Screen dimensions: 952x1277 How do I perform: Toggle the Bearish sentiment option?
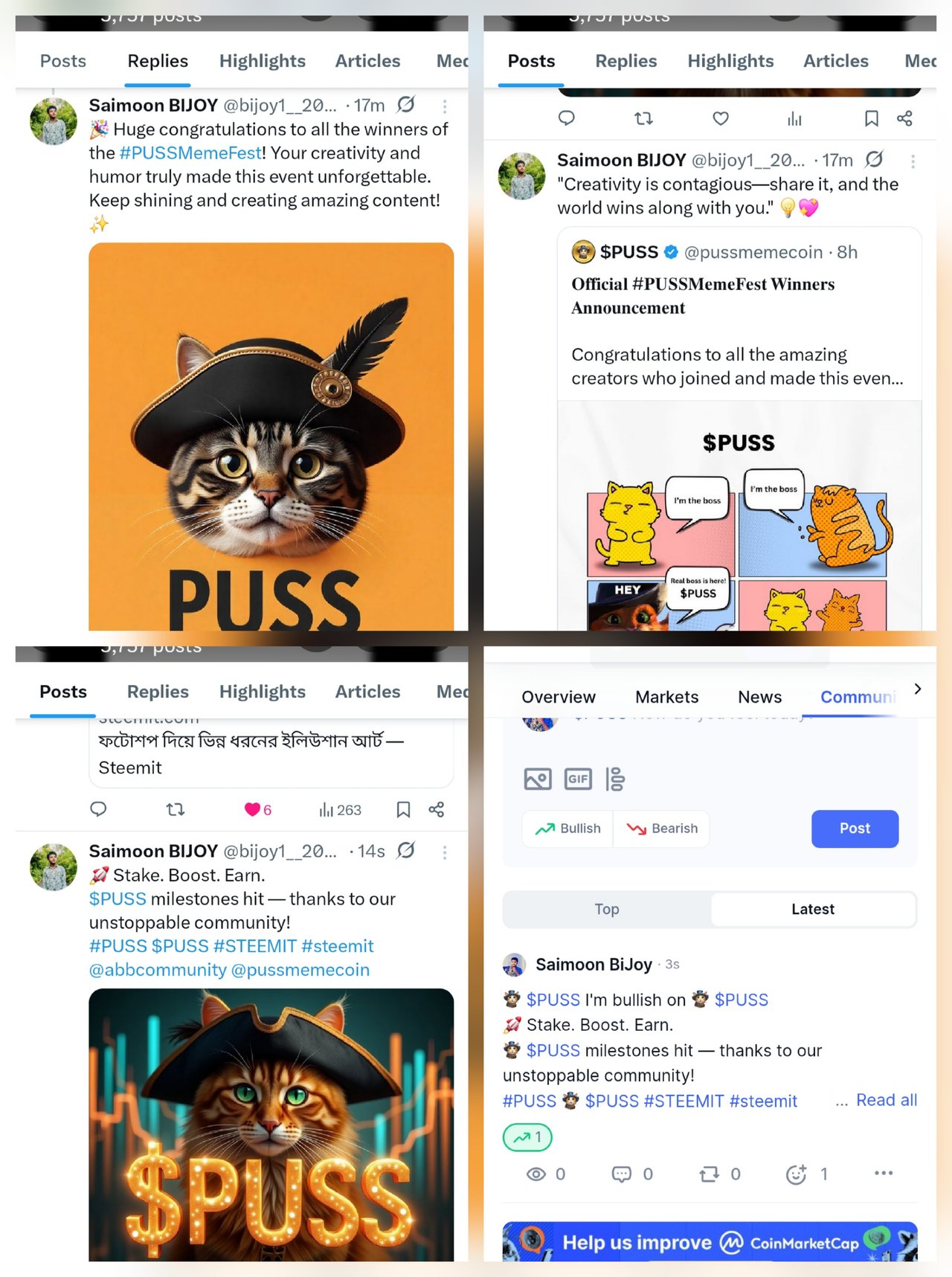(x=661, y=829)
